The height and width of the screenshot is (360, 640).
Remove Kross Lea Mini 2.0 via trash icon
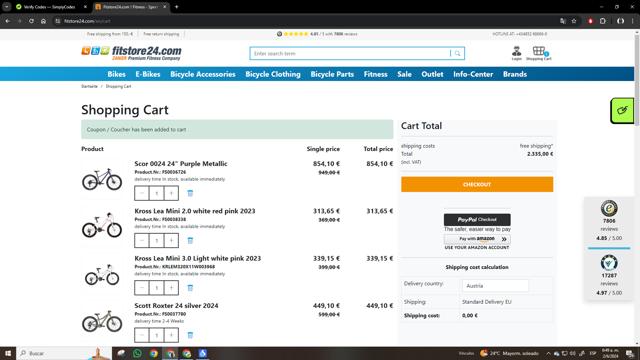click(x=190, y=240)
